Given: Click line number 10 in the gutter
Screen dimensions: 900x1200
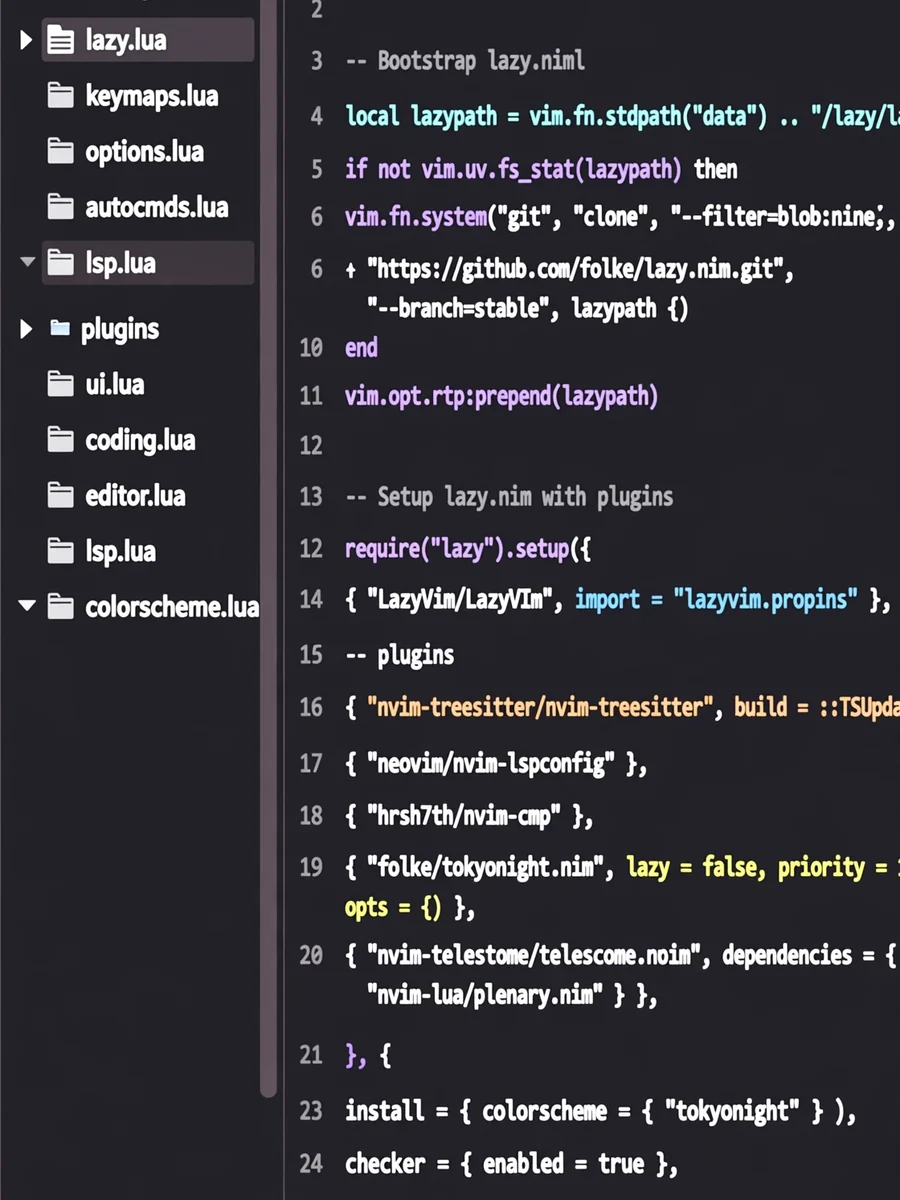Looking at the screenshot, I should [x=311, y=348].
